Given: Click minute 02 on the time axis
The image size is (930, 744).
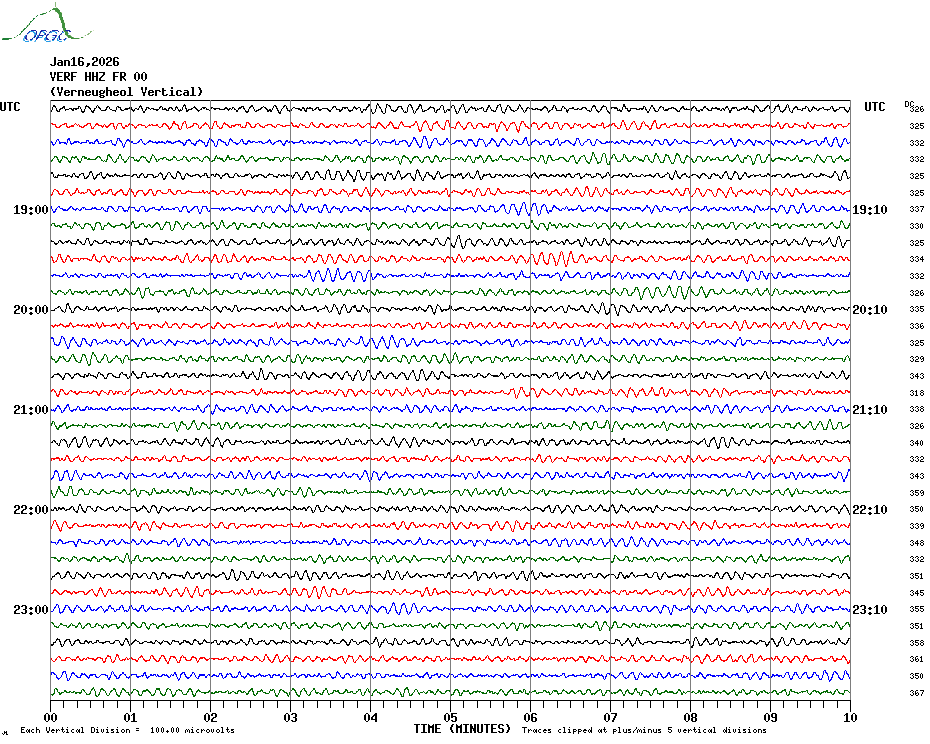Looking at the screenshot, I should coord(211,717).
